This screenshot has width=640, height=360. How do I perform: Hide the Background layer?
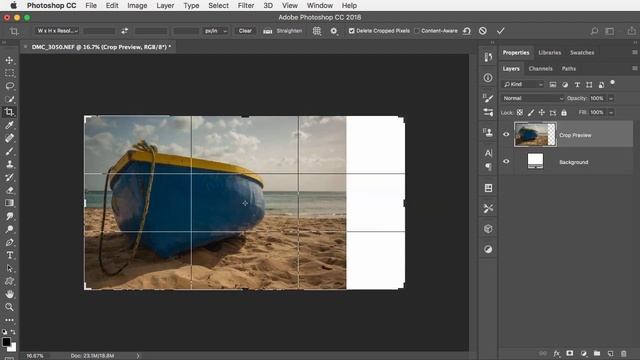(506, 161)
